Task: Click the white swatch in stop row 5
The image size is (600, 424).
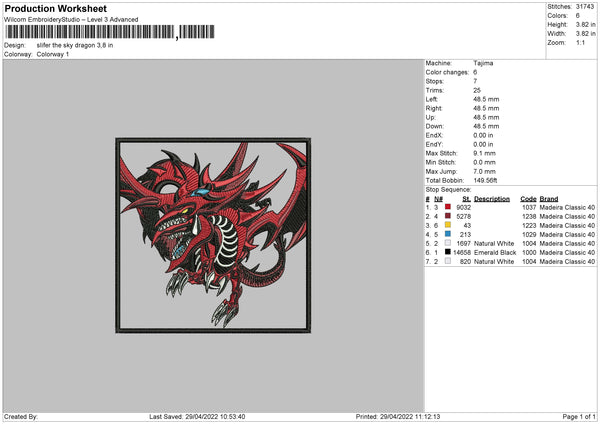Action: tap(448, 243)
